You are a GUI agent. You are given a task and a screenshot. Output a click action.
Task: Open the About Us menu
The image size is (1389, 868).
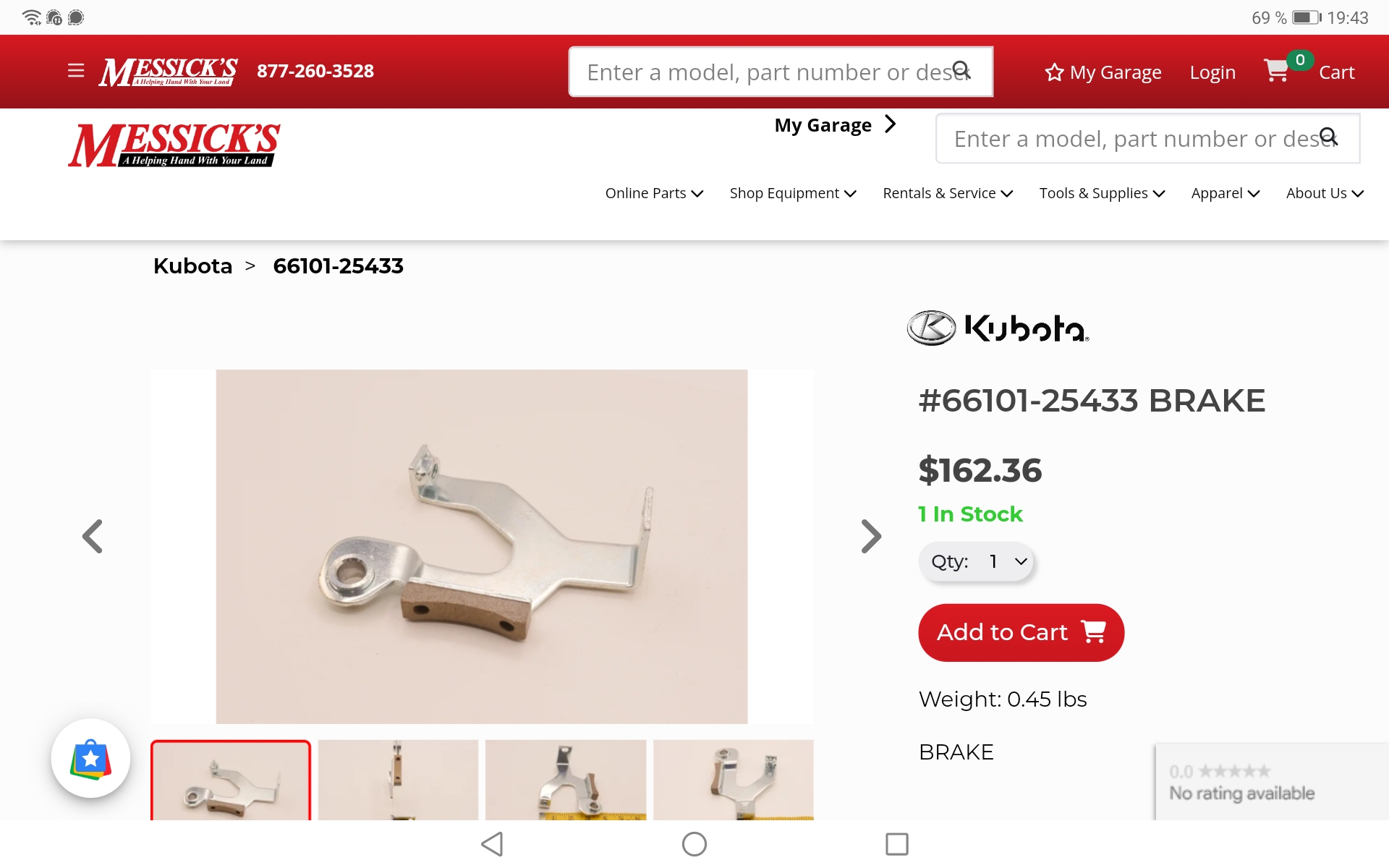click(x=1325, y=193)
